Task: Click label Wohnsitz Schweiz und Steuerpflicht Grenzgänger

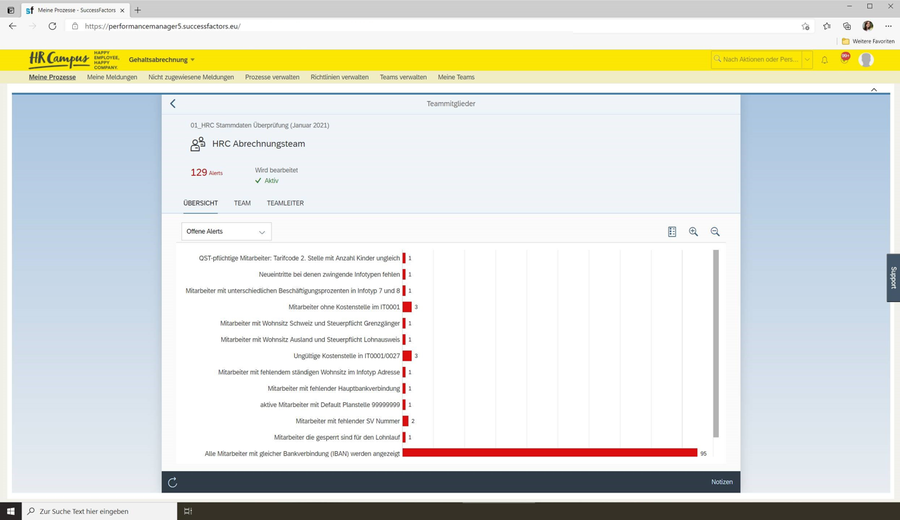Action: (x=310, y=323)
